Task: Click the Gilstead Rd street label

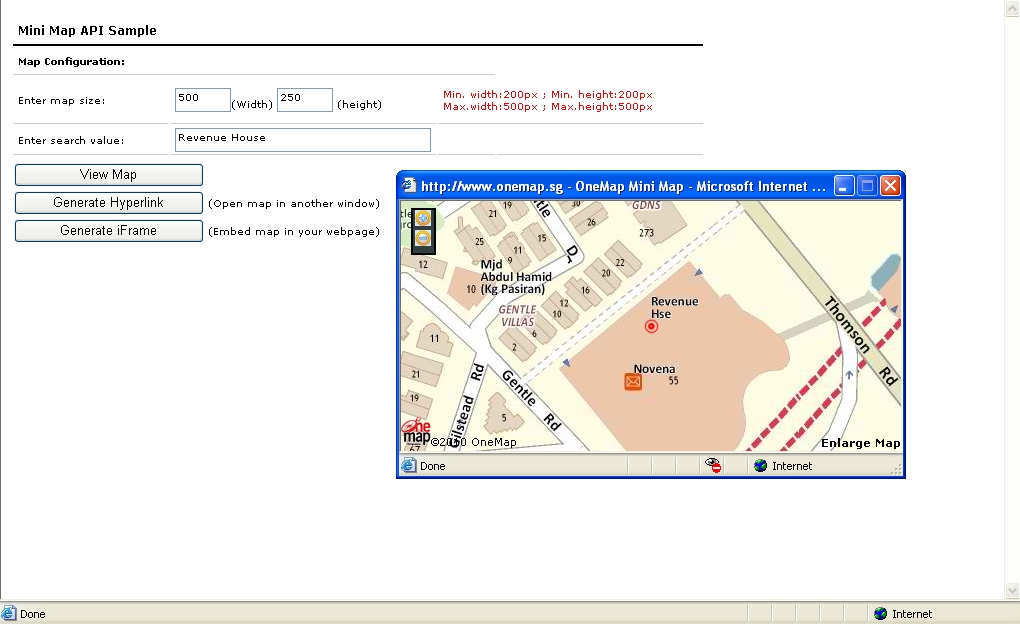Action: pyautogui.click(x=467, y=406)
